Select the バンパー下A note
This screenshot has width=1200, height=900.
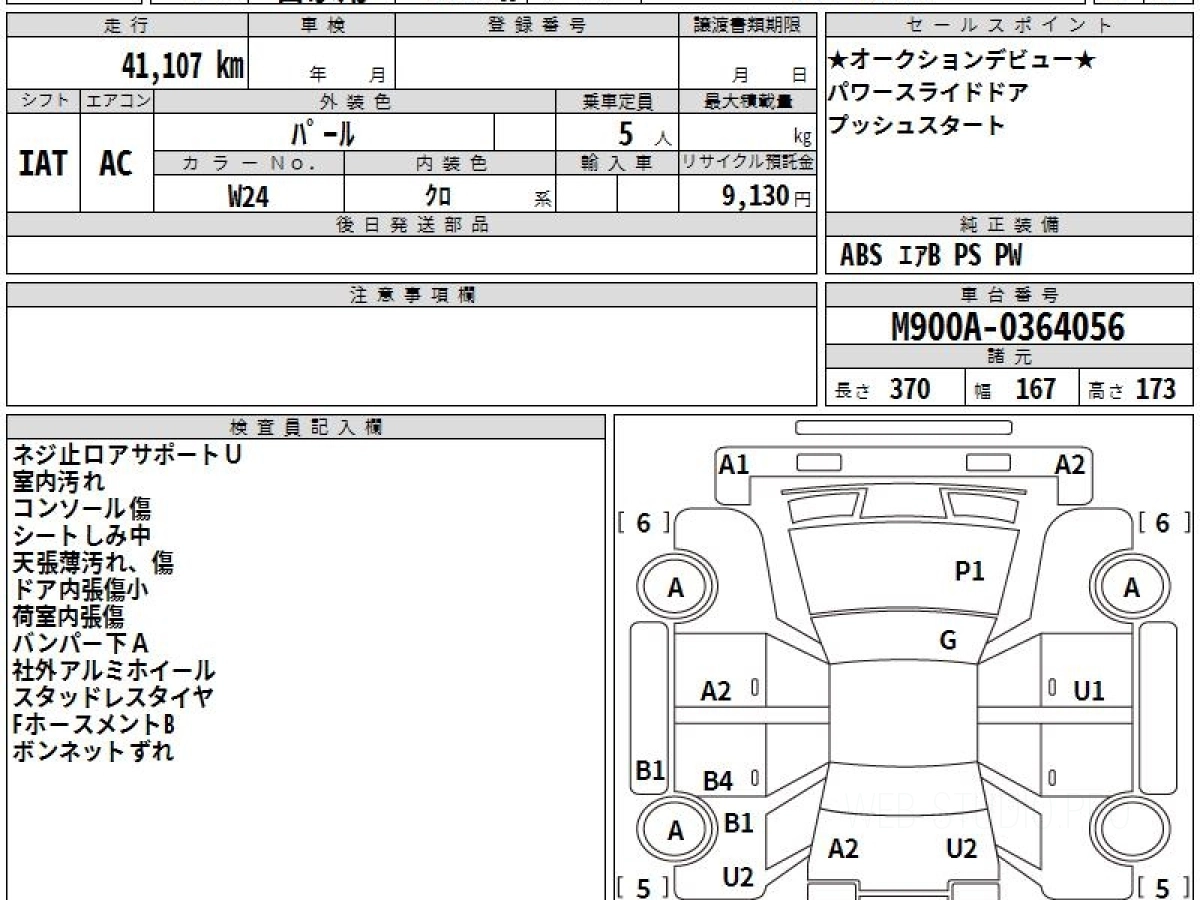point(81,643)
